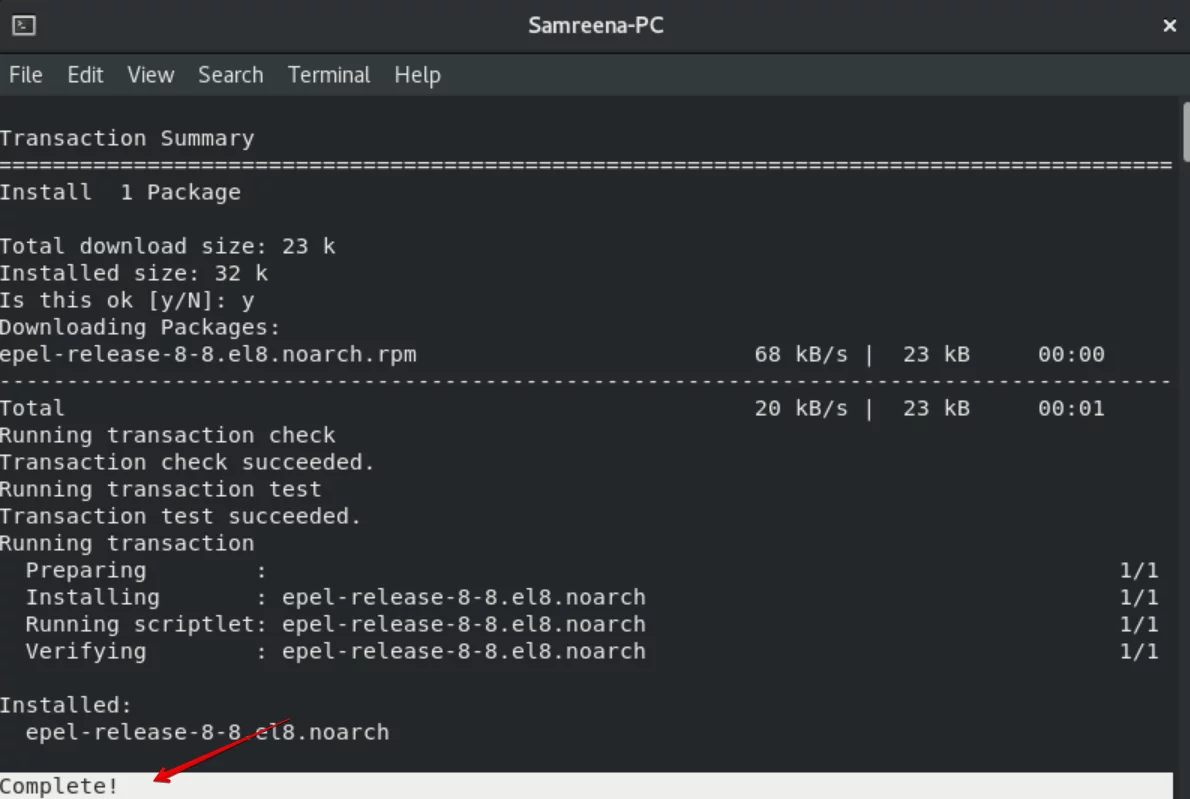The width and height of the screenshot is (1190, 799).
Task: Click the 'Preparing' step label
Action: (86, 571)
